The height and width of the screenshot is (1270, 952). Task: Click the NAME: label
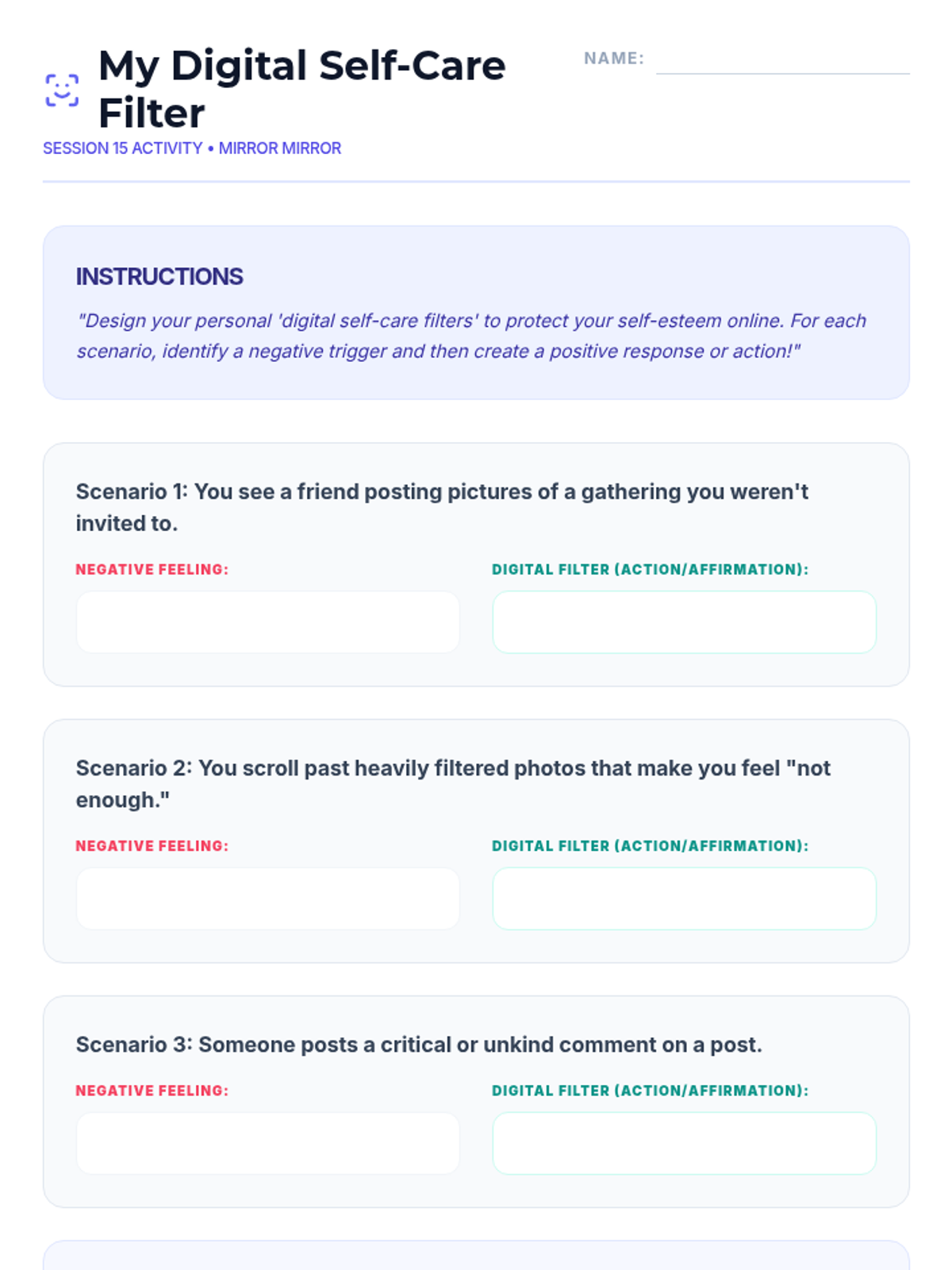point(614,58)
